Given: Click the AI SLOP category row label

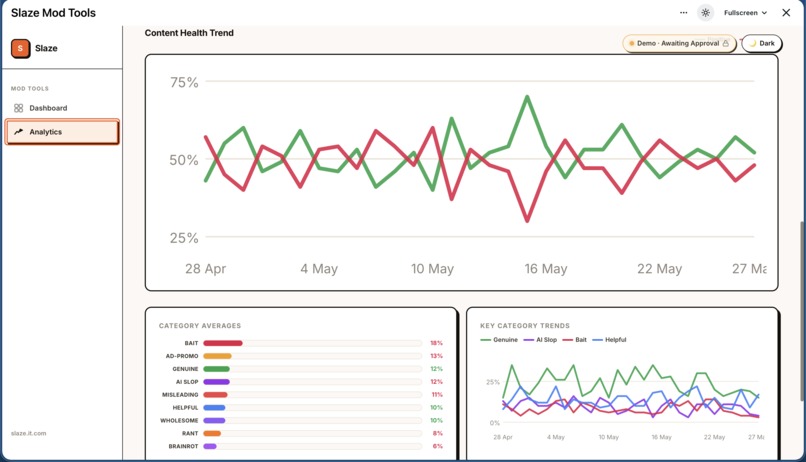Looking at the screenshot, I should tap(187, 382).
